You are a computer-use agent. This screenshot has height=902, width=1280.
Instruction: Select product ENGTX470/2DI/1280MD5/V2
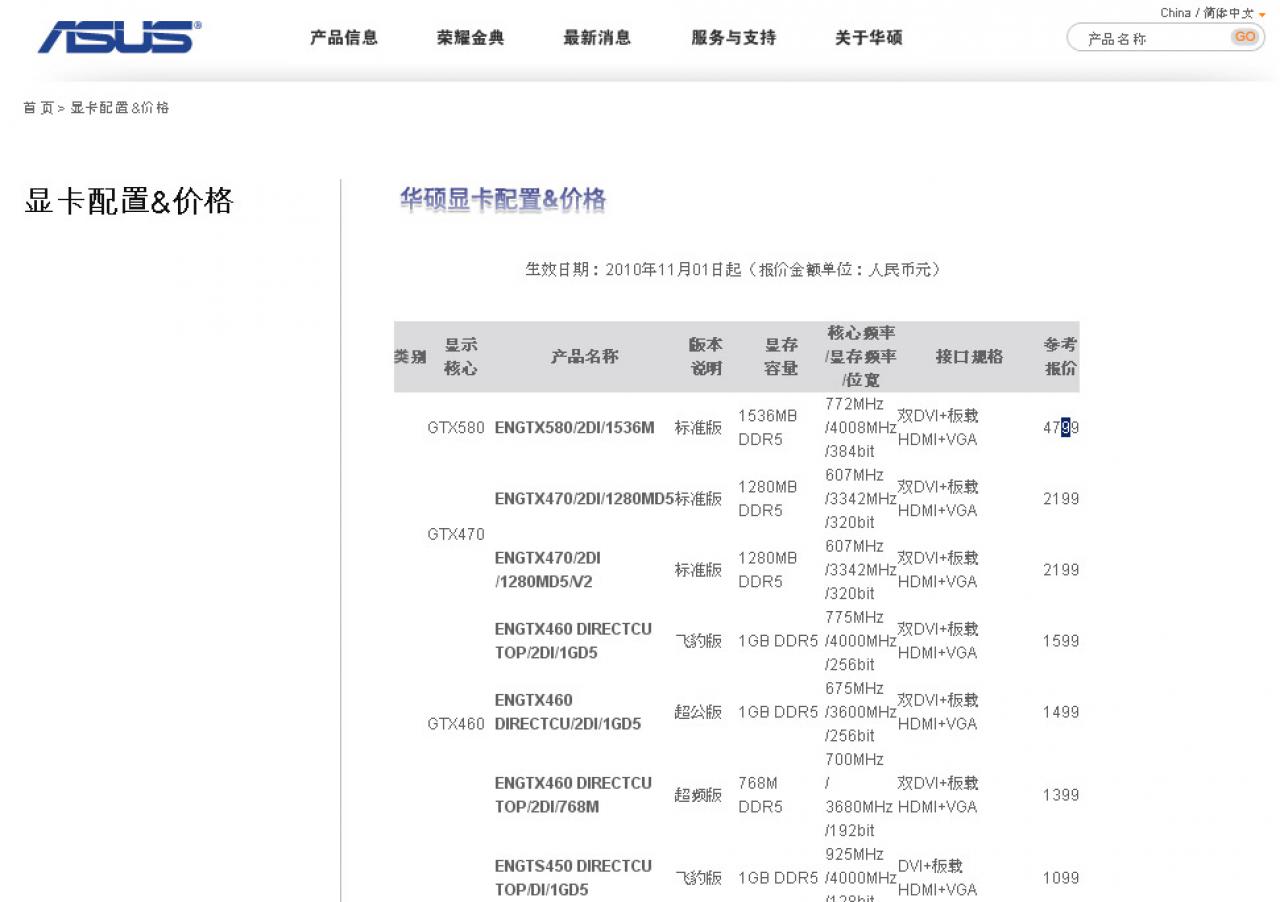(x=547, y=570)
